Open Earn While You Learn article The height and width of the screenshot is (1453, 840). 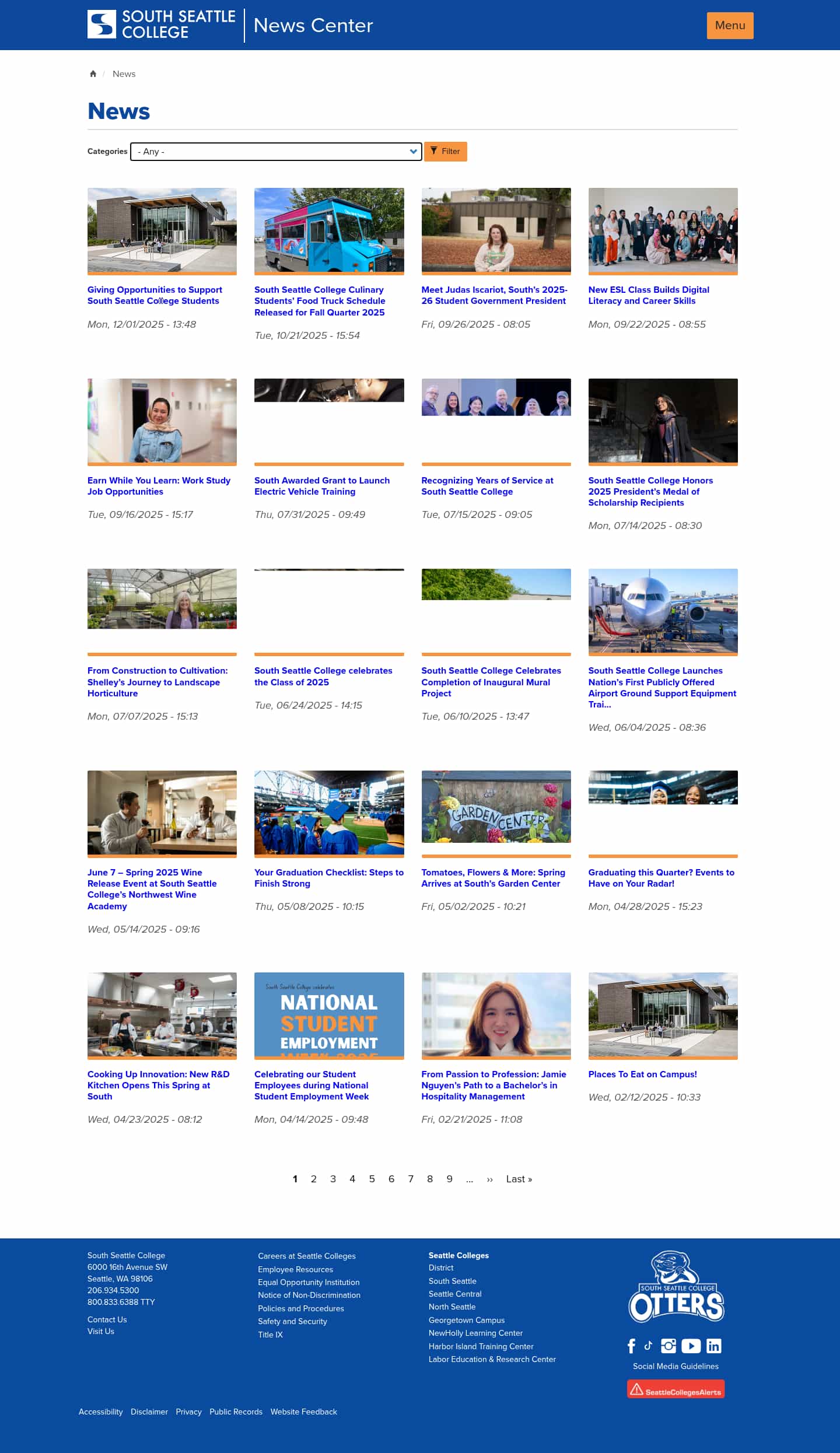(x=159, y=486)
